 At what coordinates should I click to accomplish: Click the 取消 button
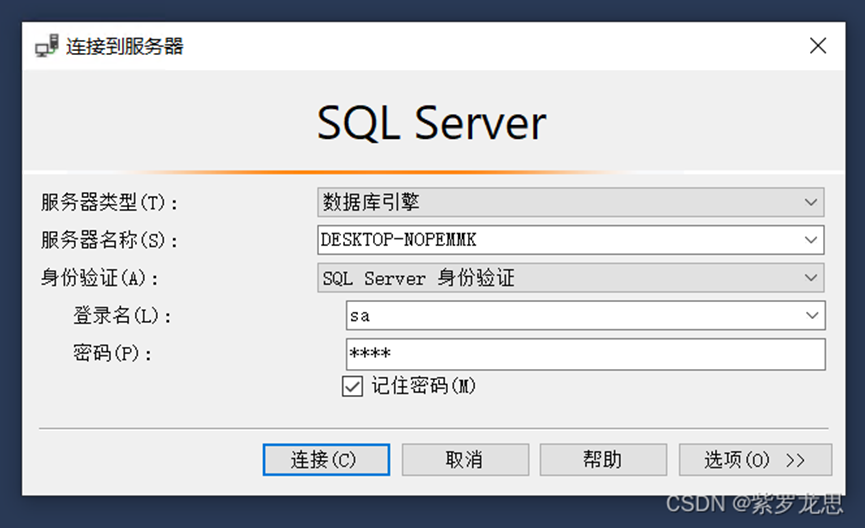[465, 460]
